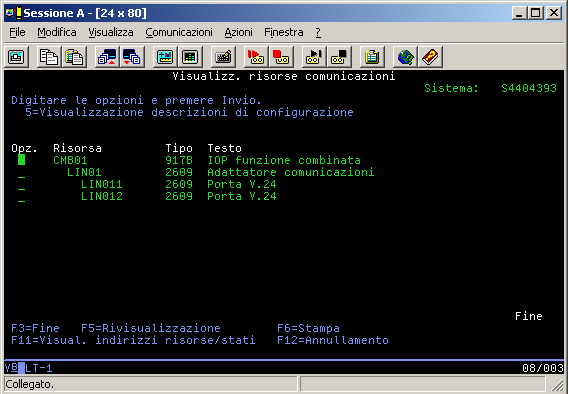The height and width of the screenshot is (394, 568).
Task: Click the F5=Rivisualizzazione function key text
Action: point(151,328)
